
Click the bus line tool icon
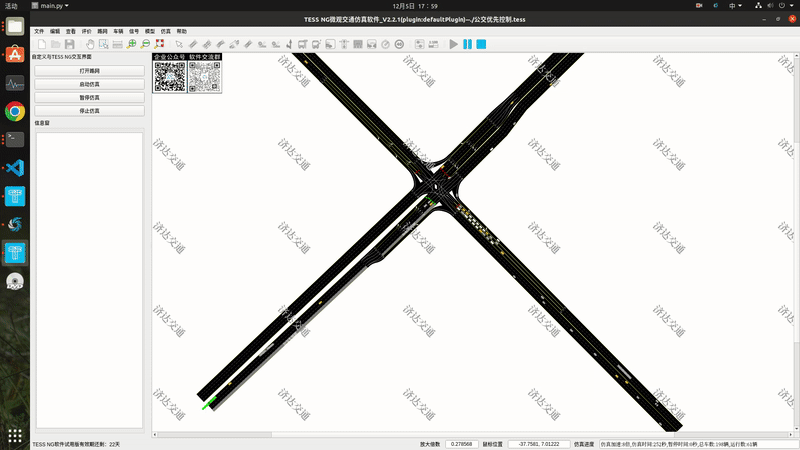316,44
